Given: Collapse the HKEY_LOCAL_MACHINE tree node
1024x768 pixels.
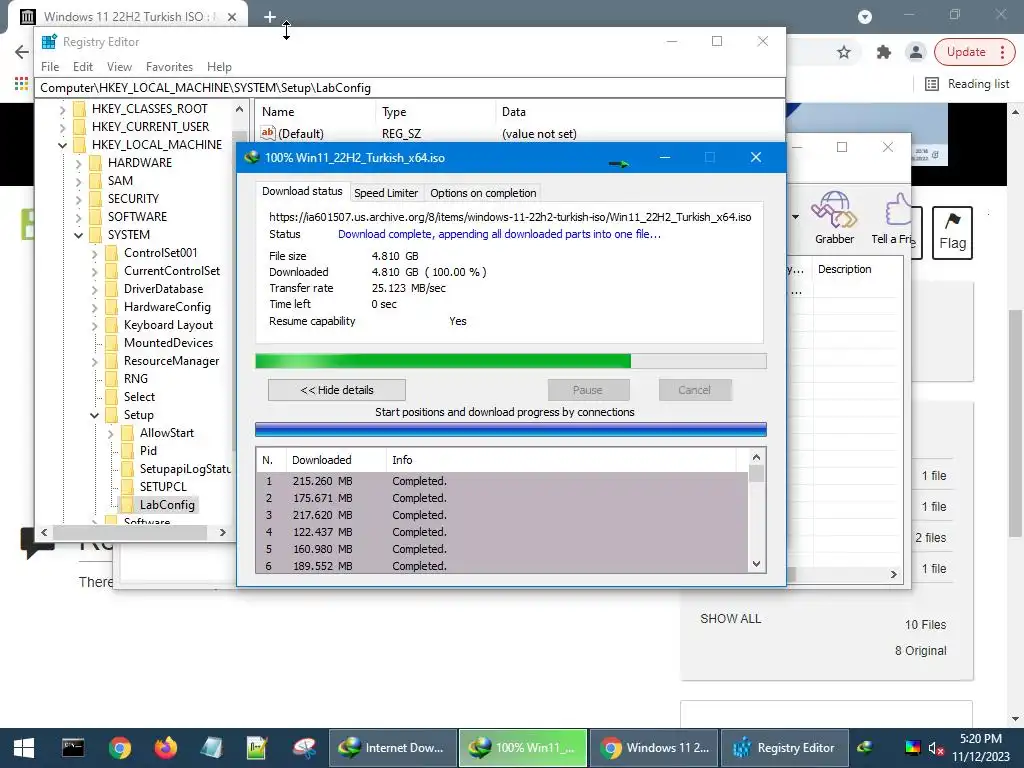Looking at the screenshot, I should 62,145.
